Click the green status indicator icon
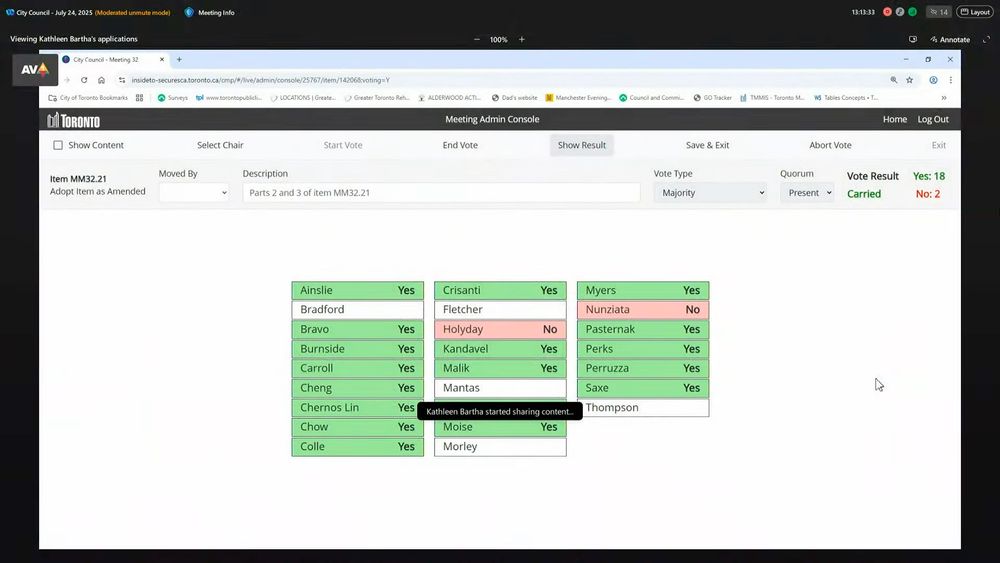The image size is (1000, 563). [913, 12]
